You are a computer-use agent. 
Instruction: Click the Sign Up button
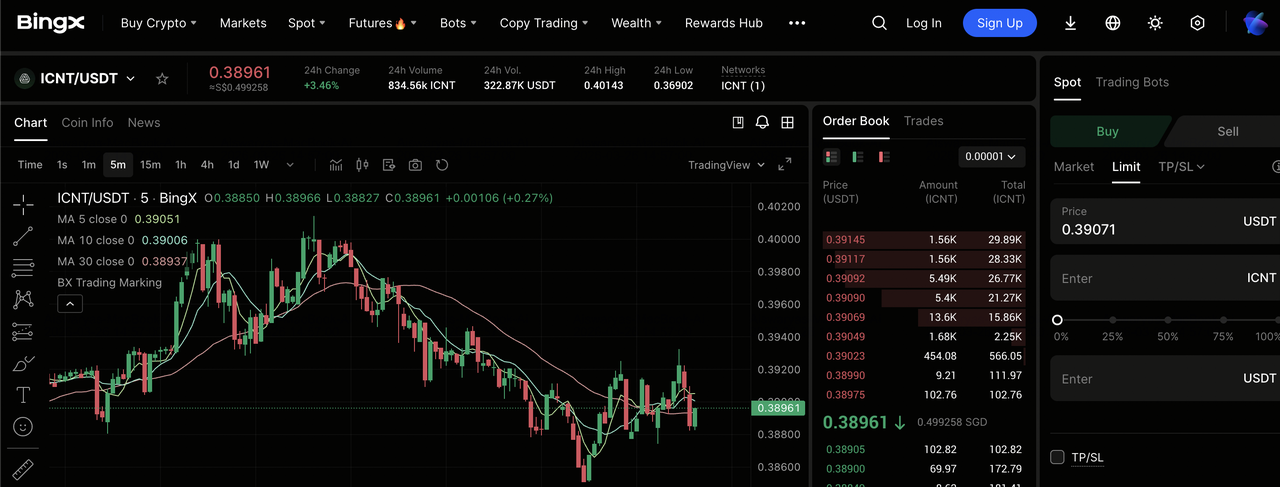pos(999,23)
